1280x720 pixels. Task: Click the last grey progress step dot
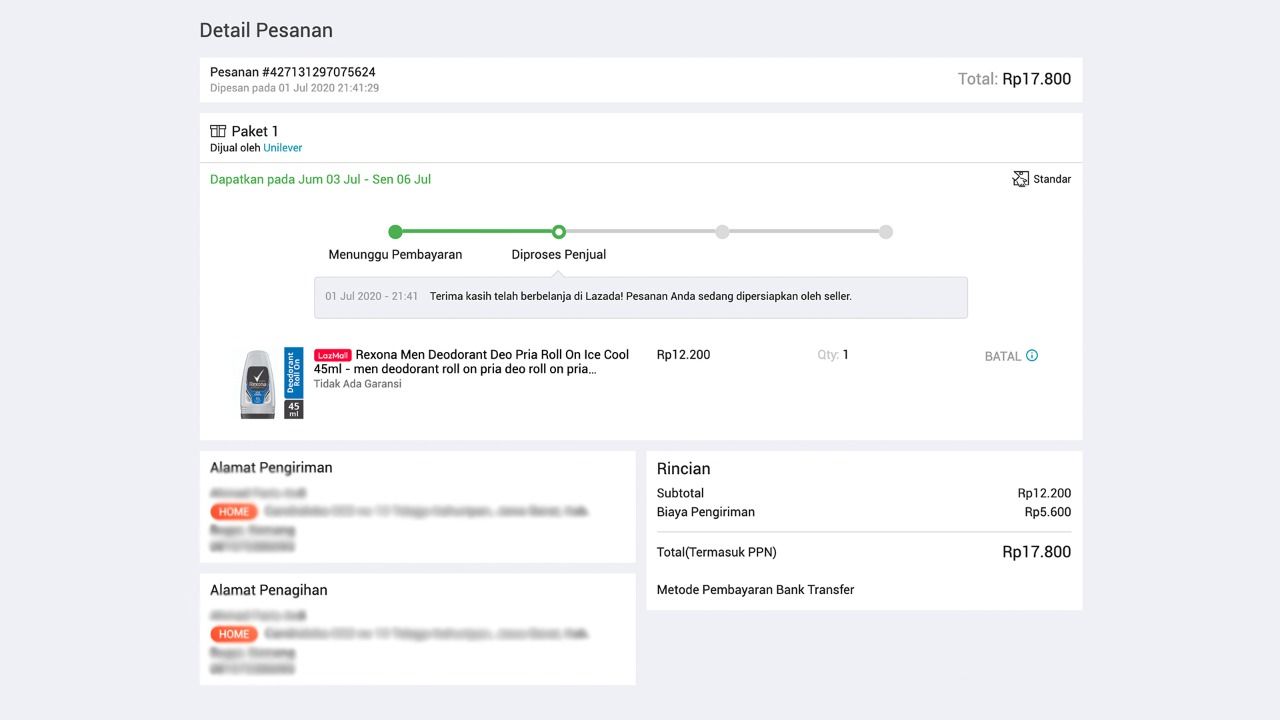pos(885,232)
